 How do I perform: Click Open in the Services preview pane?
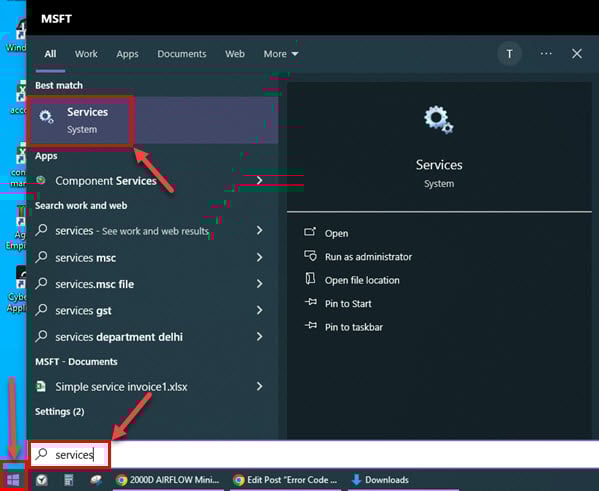pos(336,233)
